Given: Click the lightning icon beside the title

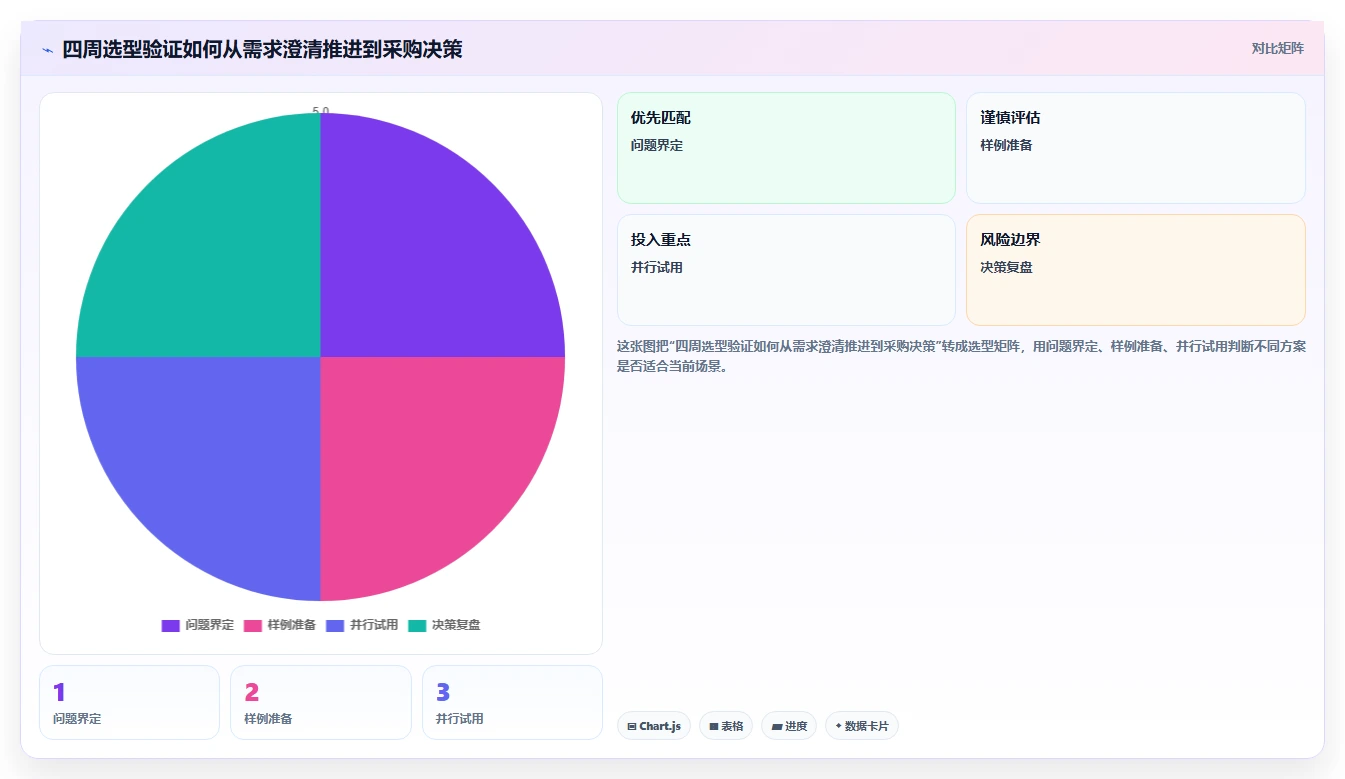Looking at the screenshot, I should (x=47, y=50).
